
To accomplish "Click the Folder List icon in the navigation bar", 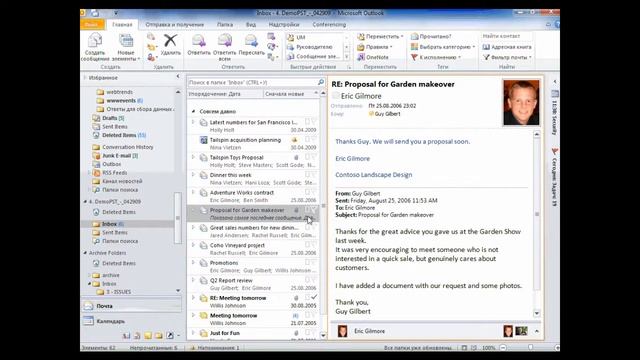I will [x=158, y=336].
